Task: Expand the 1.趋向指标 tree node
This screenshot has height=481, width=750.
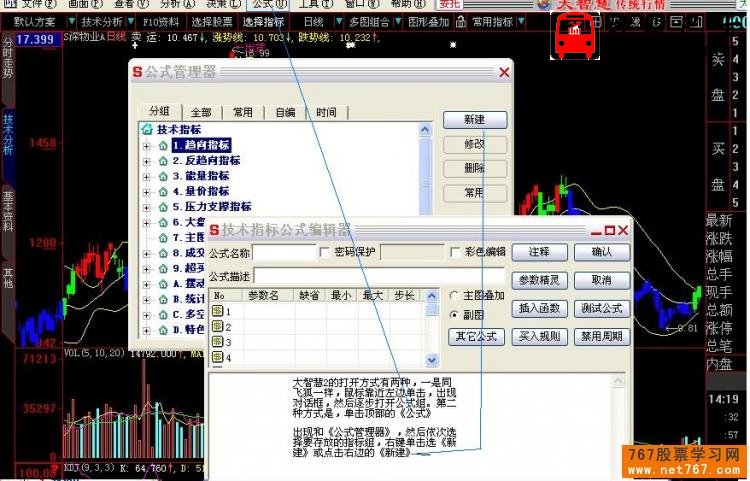Action: tap(147, 145)
